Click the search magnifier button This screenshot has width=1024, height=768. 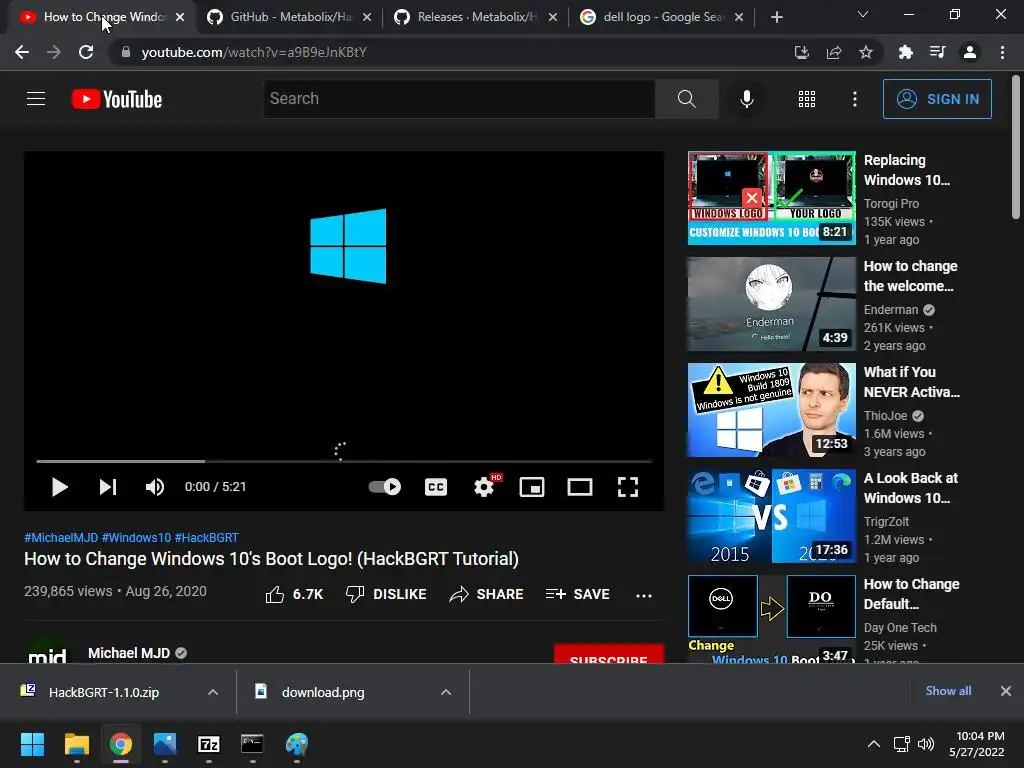(686, 99)
